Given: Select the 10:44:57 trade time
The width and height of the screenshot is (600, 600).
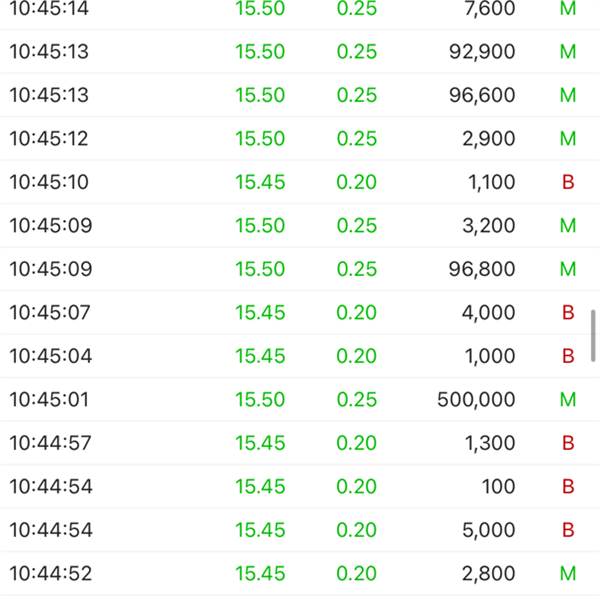Looking at the screenshot, I should 50,443.
